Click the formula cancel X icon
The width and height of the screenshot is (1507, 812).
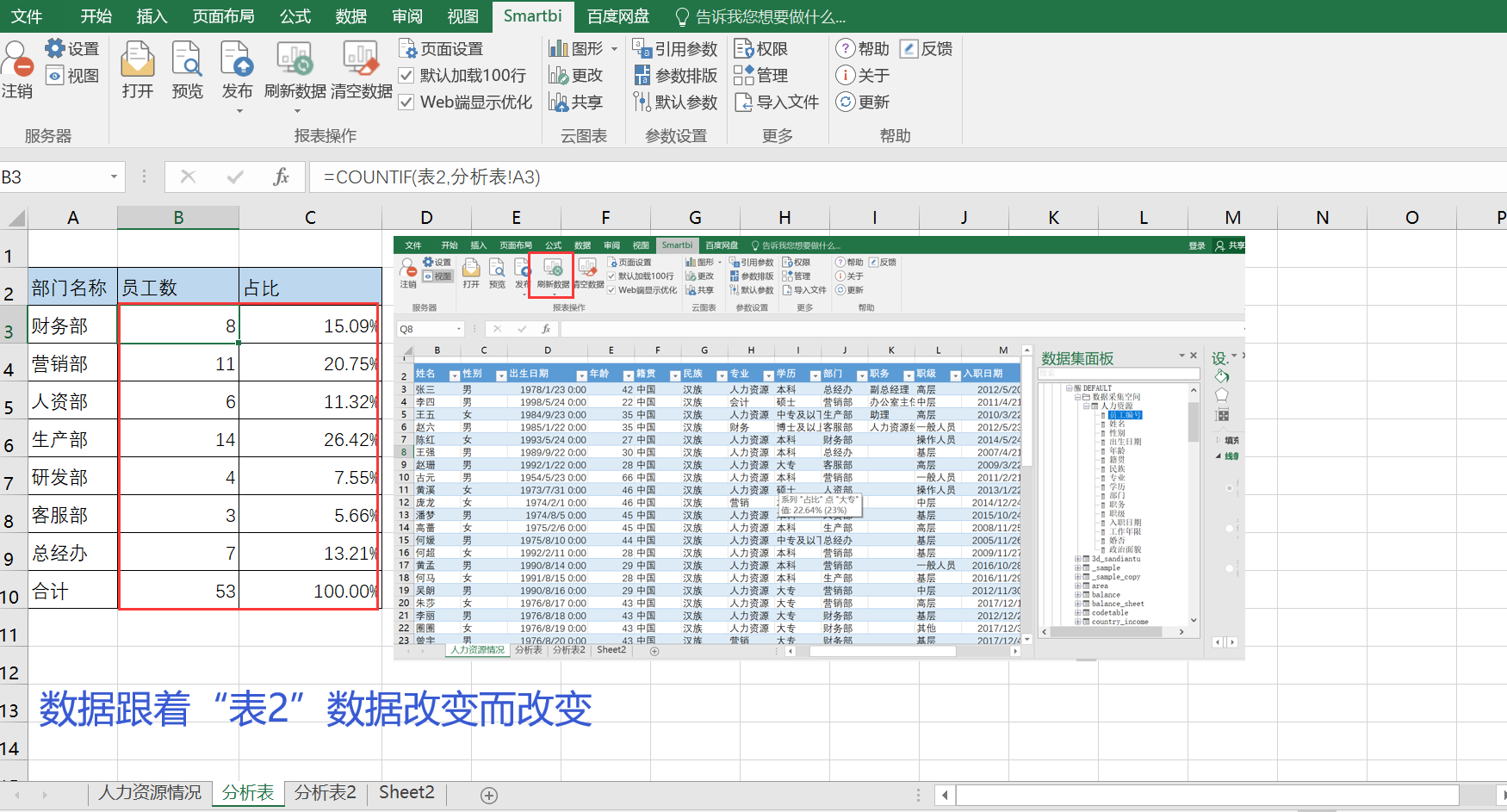pos(188,177)
